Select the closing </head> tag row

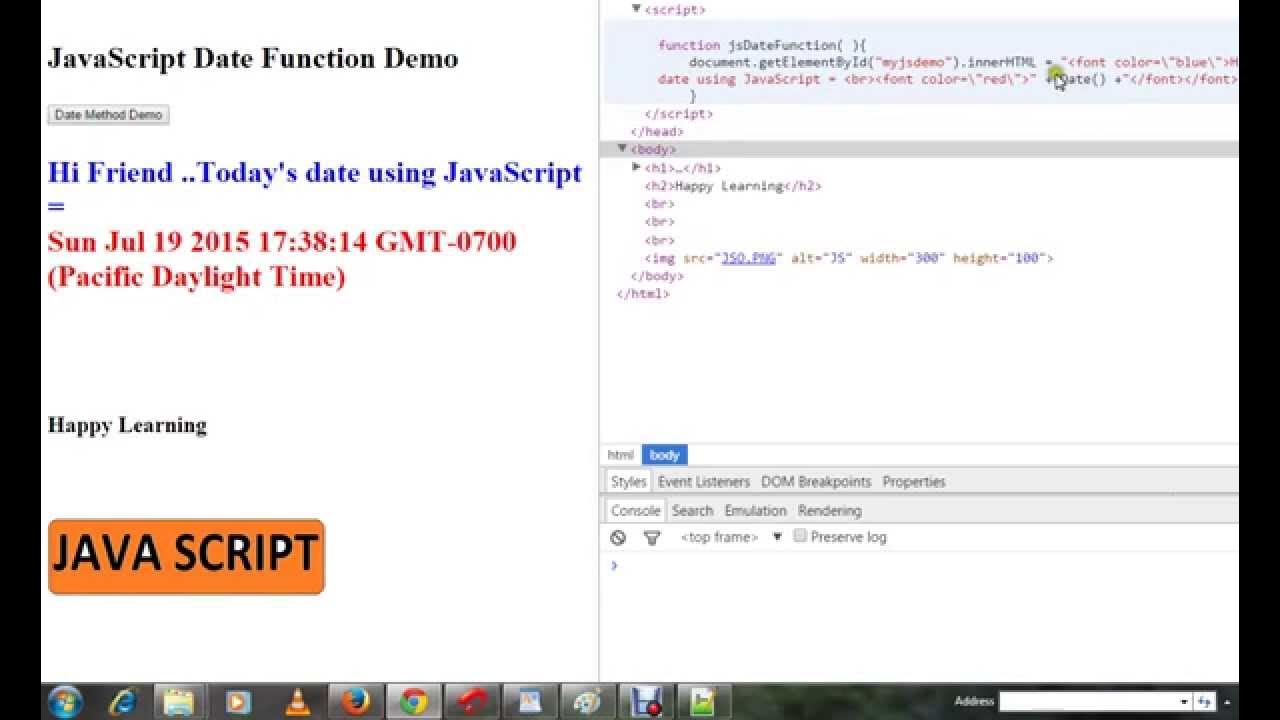[657, 131]
